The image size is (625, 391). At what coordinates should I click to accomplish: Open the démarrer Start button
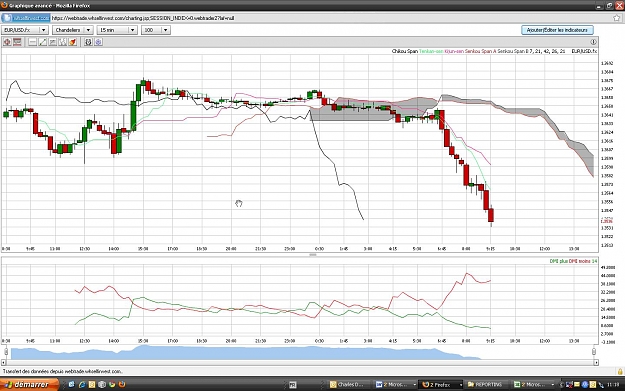coord(30,384)
